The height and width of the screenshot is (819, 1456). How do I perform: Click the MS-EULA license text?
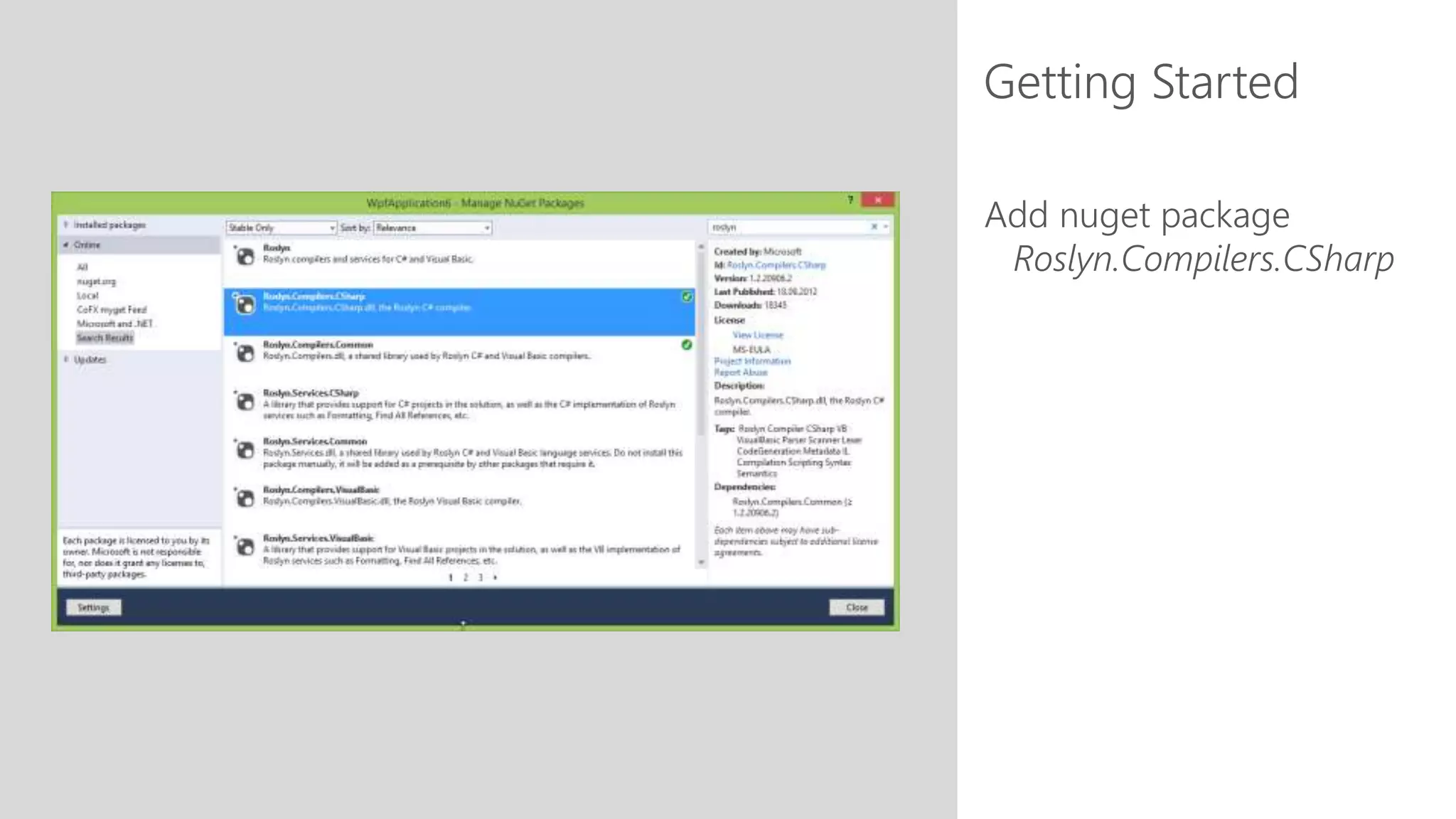(x=751, y=350)
